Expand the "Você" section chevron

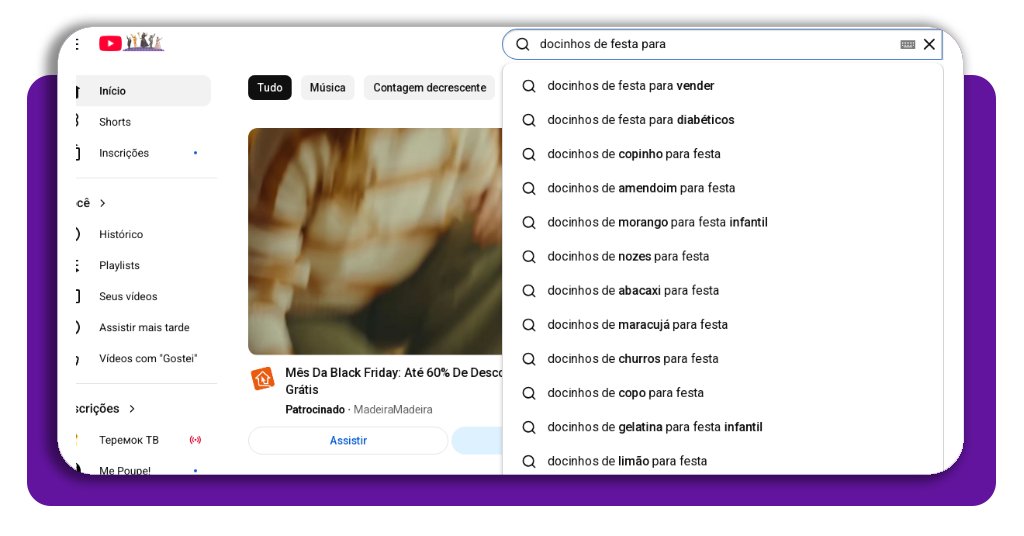pyautogui.click(x=102, y=203)
